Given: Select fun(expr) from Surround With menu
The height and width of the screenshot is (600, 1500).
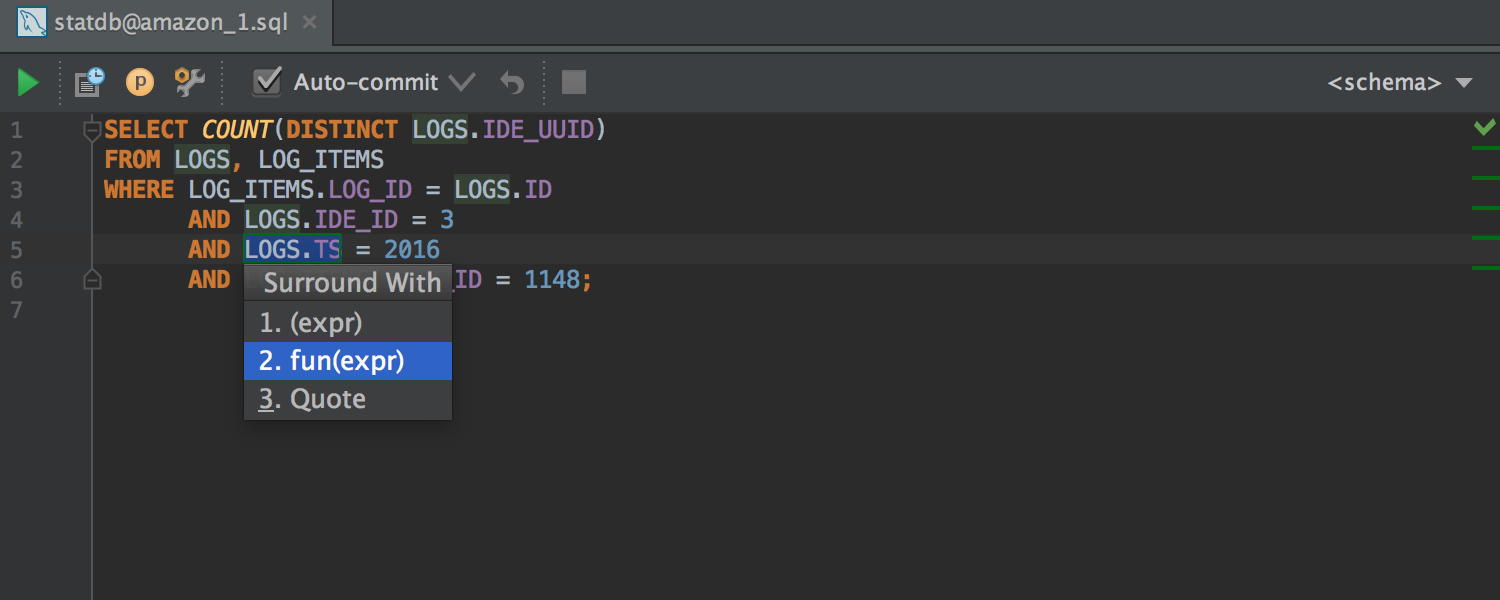Looking at the screenshot, I should coord(348,360).
